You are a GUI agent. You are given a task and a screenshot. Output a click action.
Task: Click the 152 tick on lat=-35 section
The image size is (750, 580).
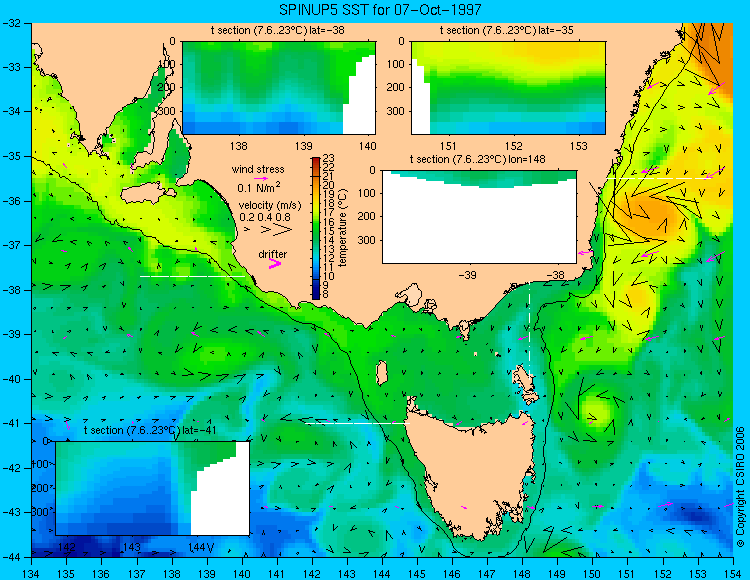[513, 145]
